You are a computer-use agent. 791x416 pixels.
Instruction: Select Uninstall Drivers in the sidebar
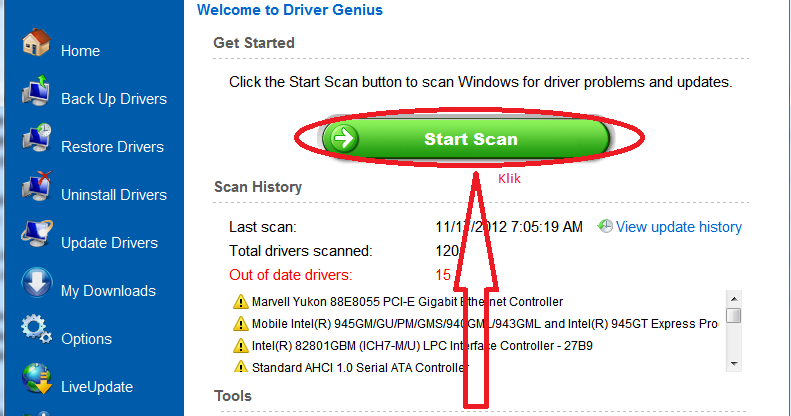114,195
